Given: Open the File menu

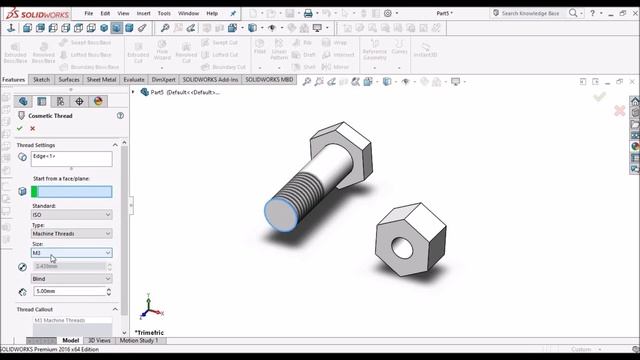Looking at the screenshot, I should click(x=89, y=13).
